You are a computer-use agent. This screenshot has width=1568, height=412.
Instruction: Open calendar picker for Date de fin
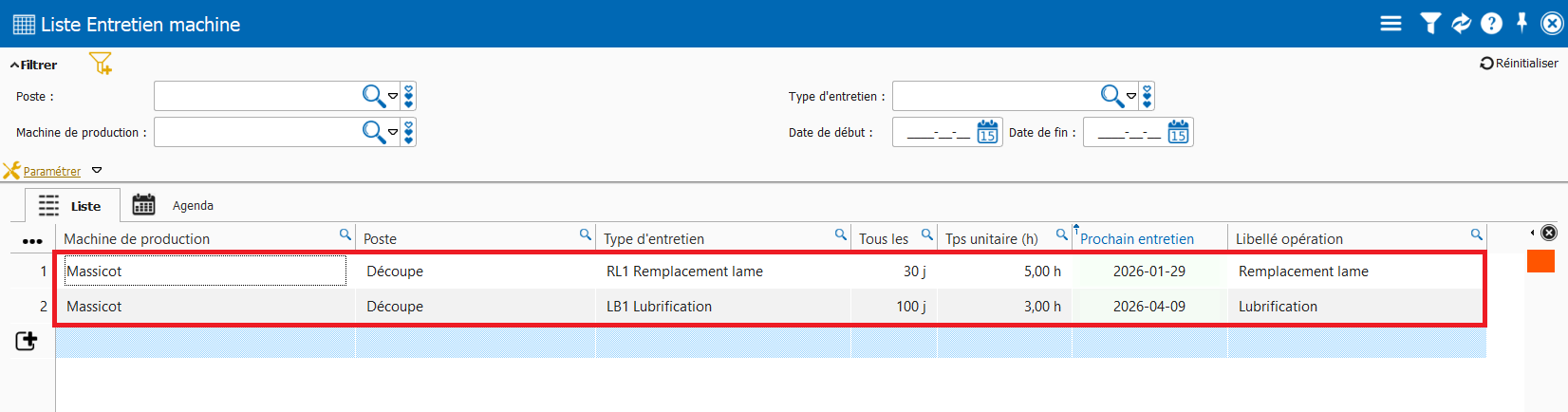click(x=1178, y=132)
